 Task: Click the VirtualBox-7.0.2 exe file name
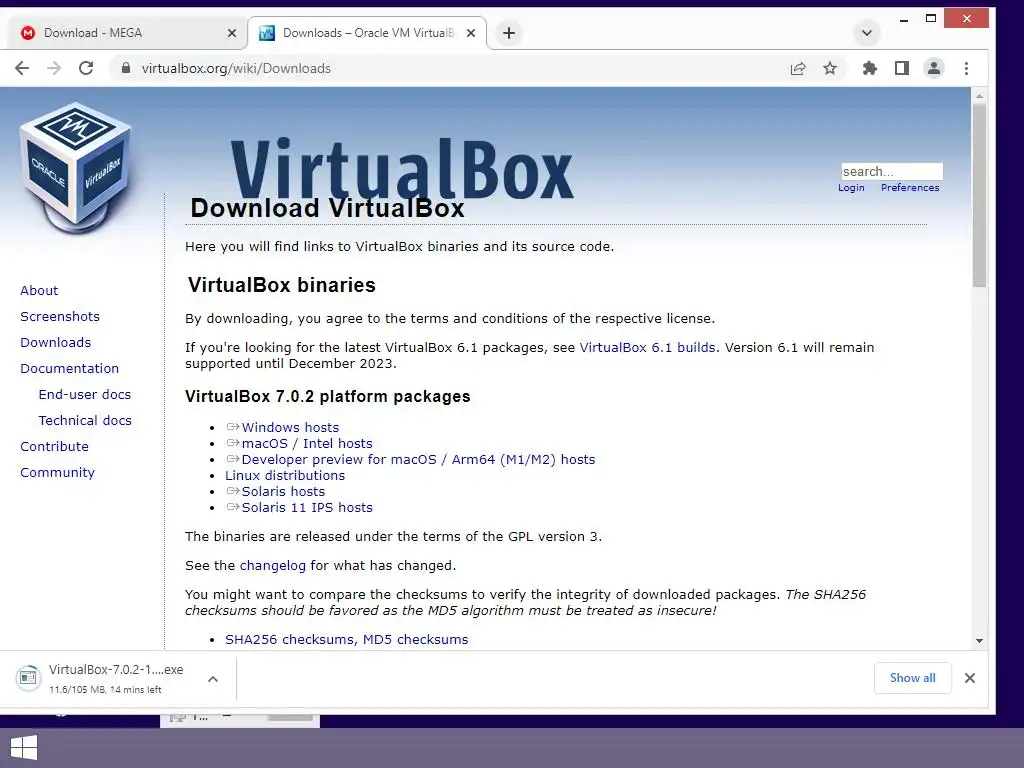[x=116, y=669]
